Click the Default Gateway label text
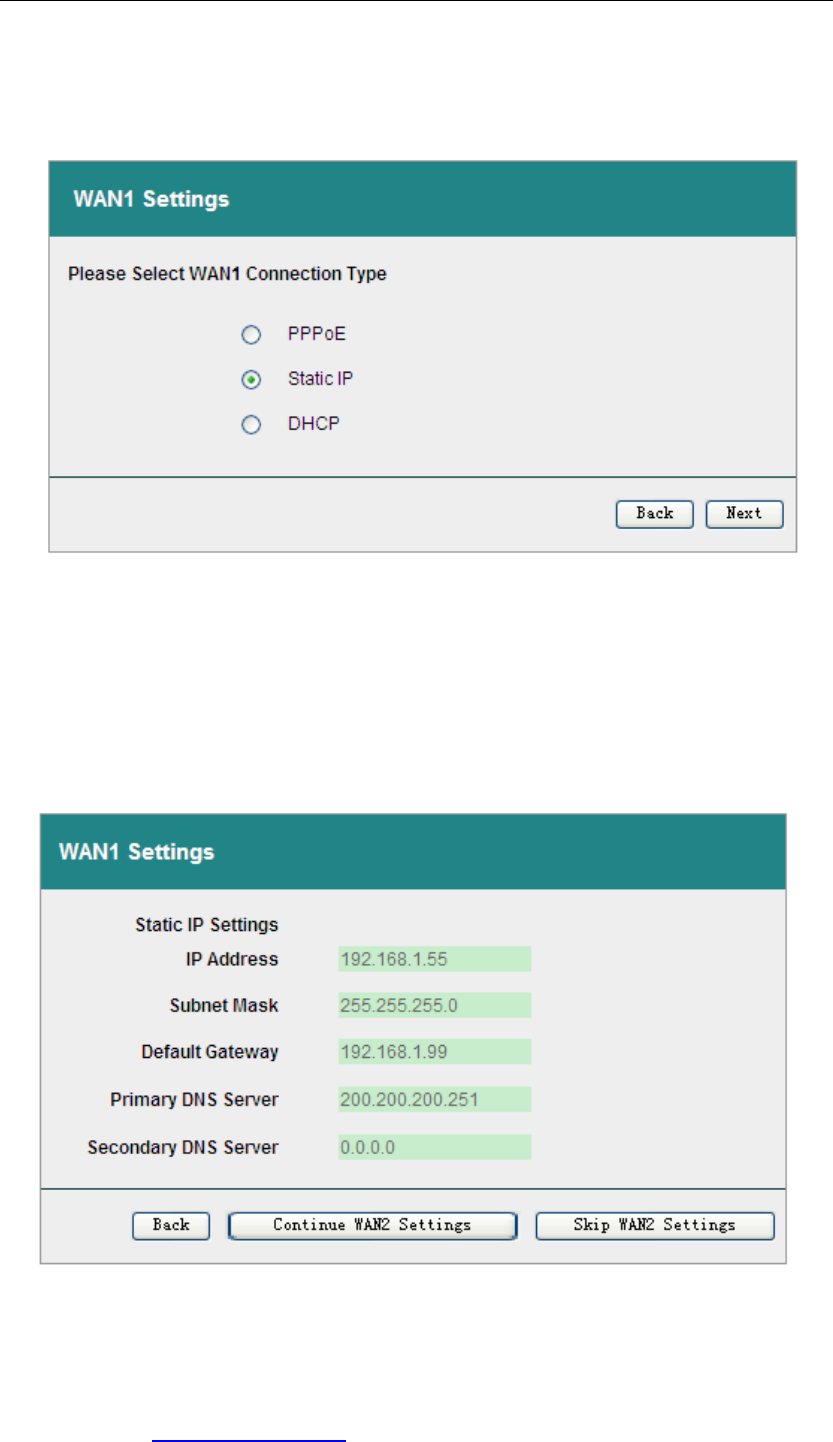The image size is (833, 1442). click(210, 1052)
